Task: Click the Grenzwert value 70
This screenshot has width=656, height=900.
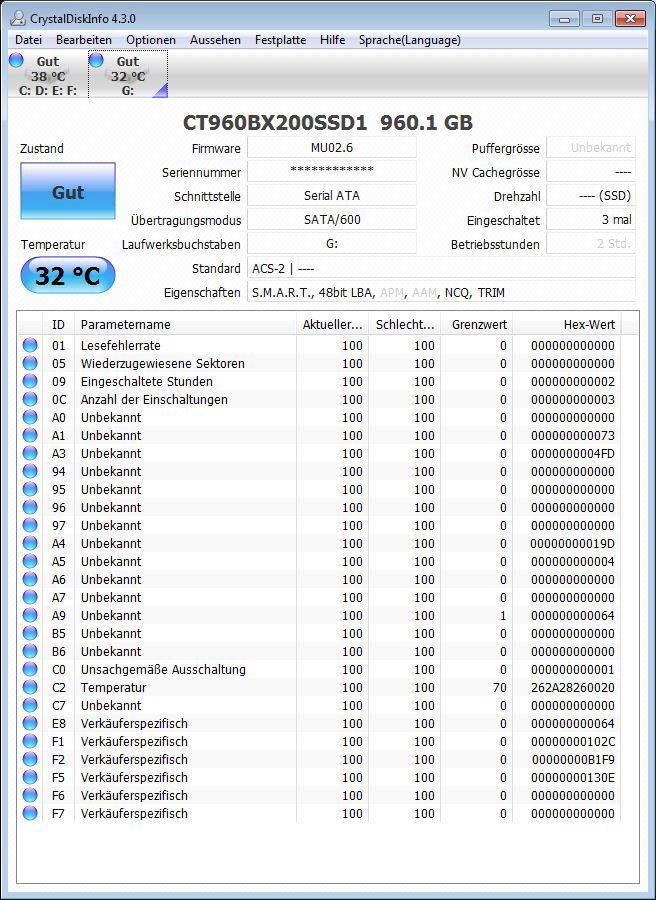Action: [499, 687]
